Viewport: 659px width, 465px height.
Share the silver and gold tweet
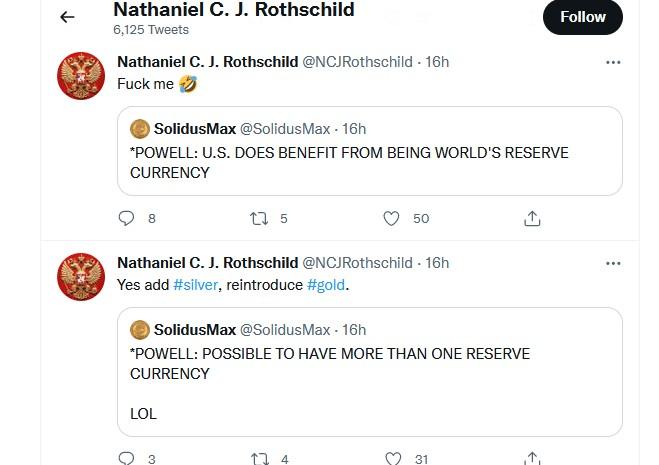tap(532, 459)
